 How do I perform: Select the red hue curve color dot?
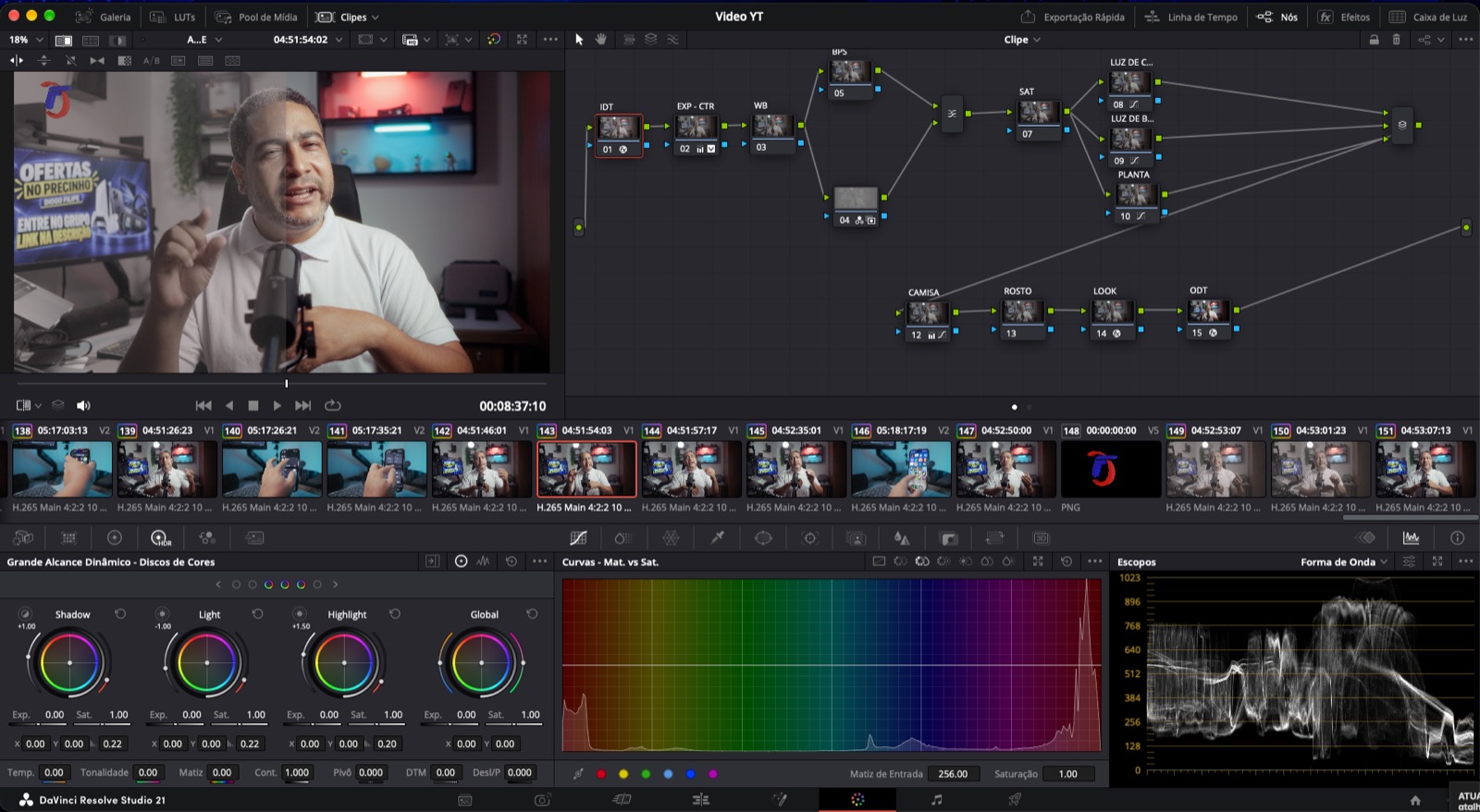(601, 774)
